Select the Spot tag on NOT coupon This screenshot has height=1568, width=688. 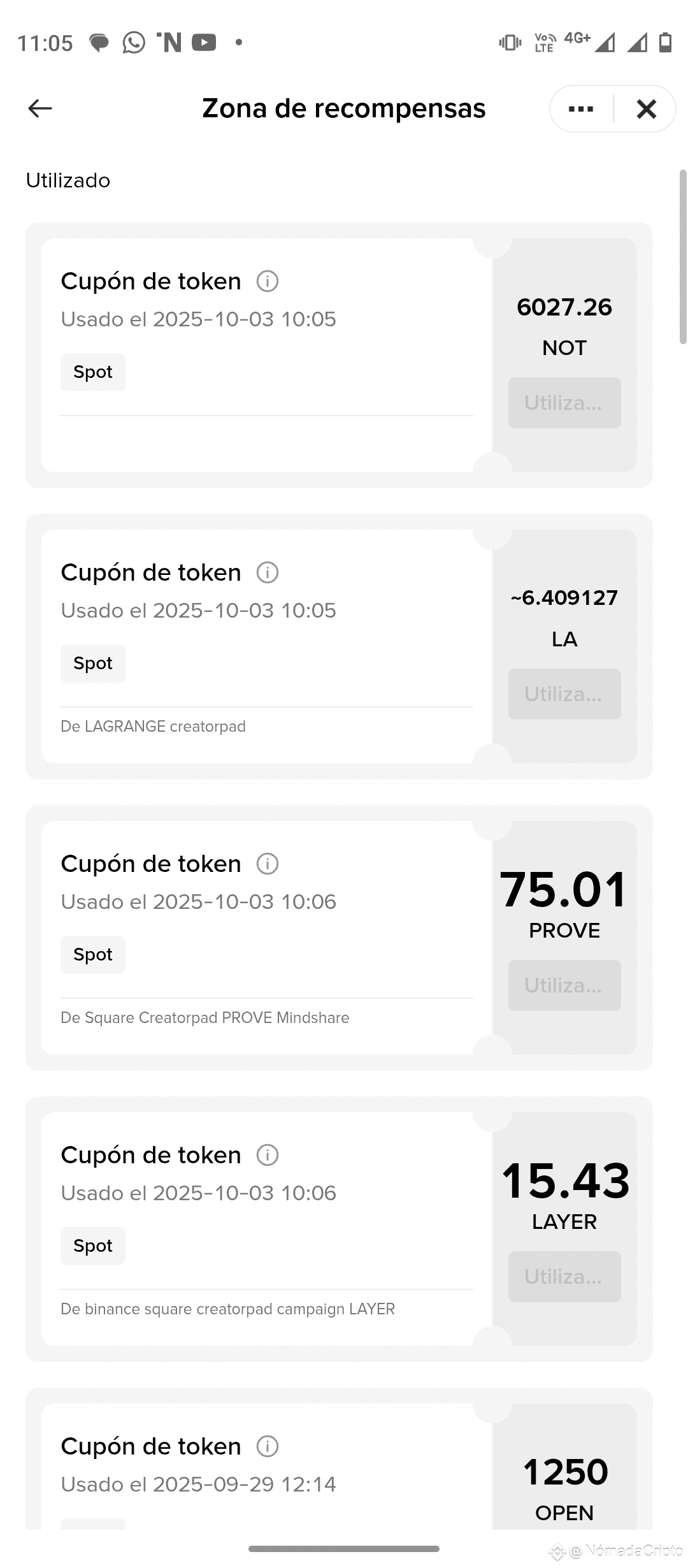coord(93,372)
